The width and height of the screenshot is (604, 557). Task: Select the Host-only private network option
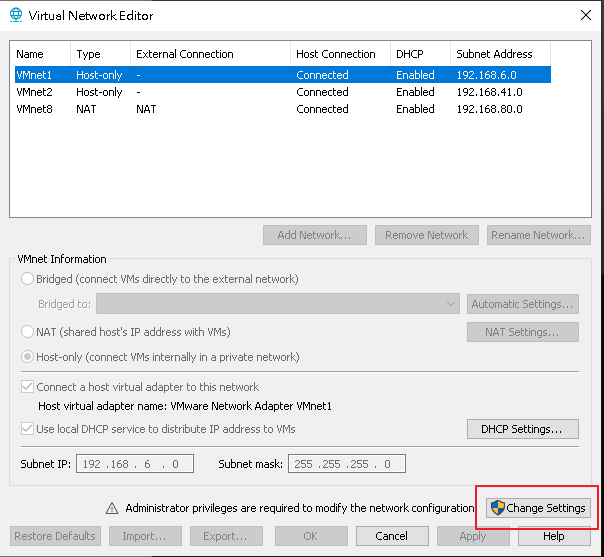coord(27,357)
